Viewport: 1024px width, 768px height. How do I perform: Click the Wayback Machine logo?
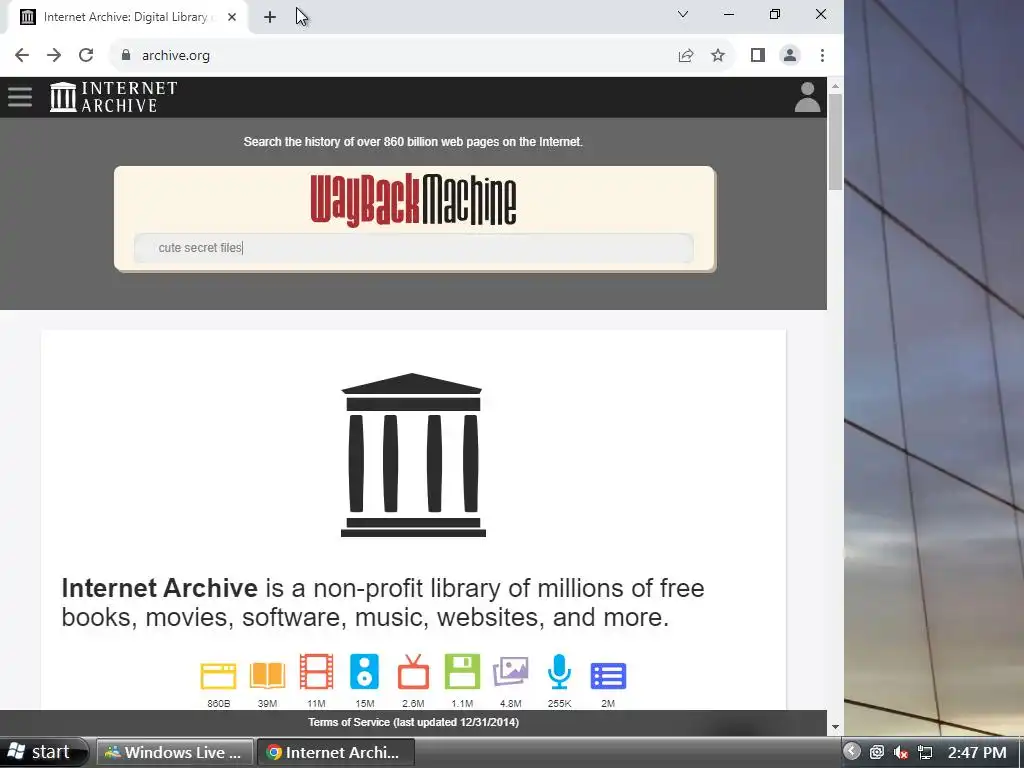click(x=413, y=199)
